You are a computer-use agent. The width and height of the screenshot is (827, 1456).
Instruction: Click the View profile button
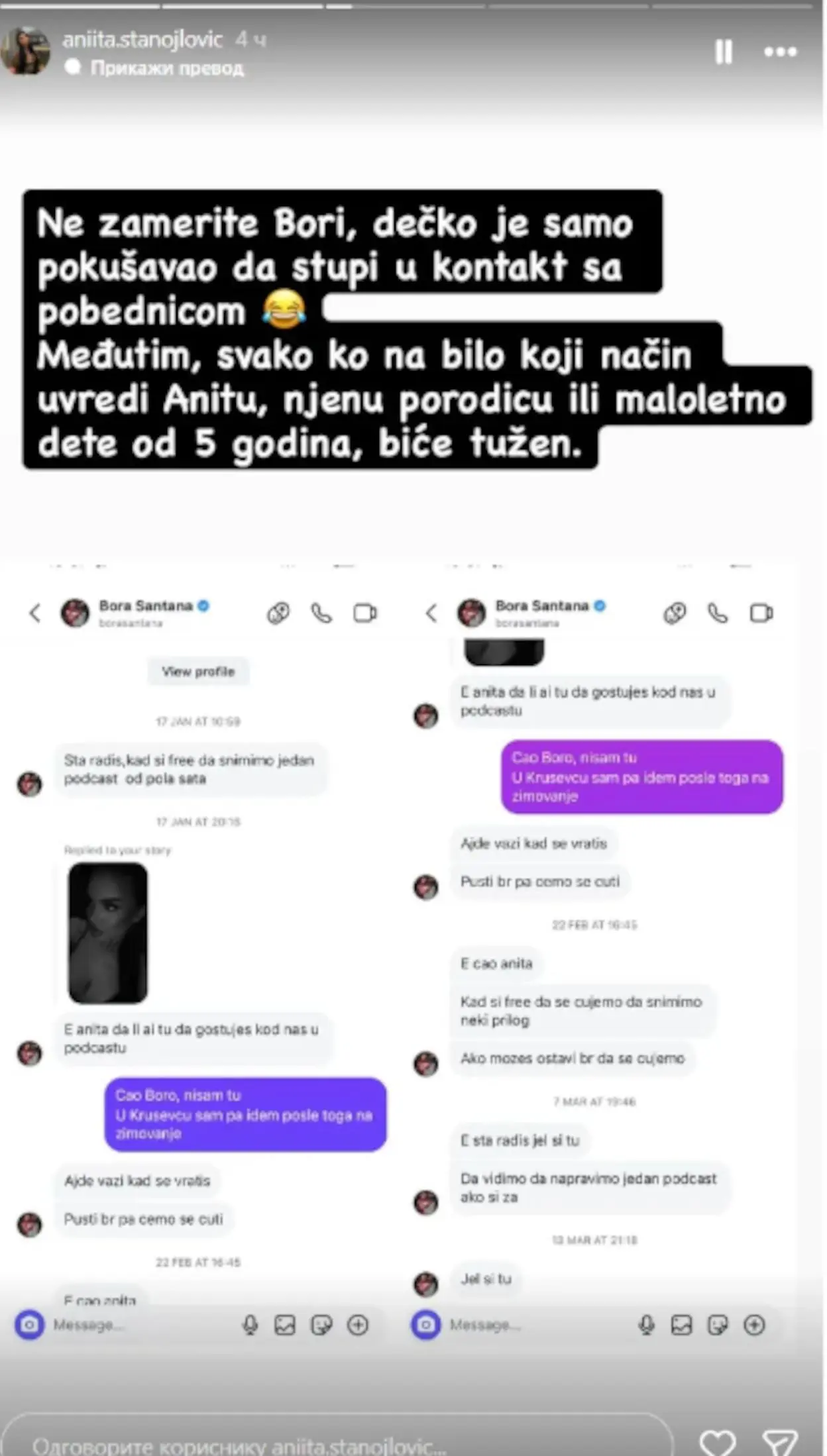click(198, 672)
